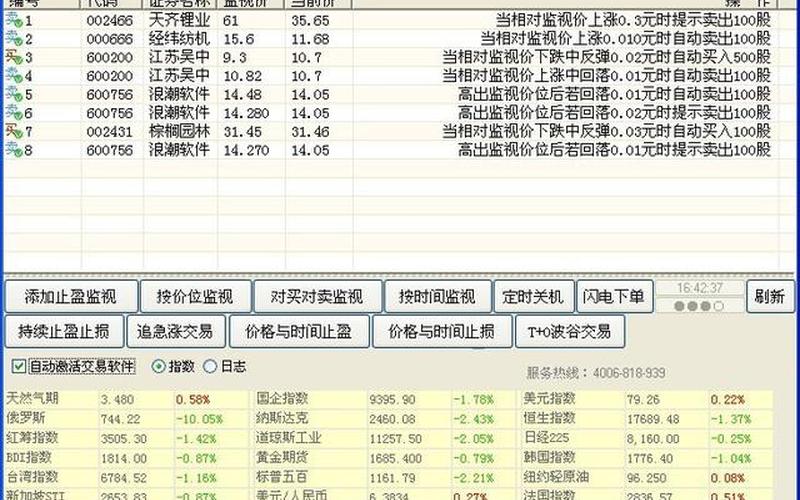Click monitor price 14.270
The height and width of the screenshot is (500, 800).
(246, 151)
